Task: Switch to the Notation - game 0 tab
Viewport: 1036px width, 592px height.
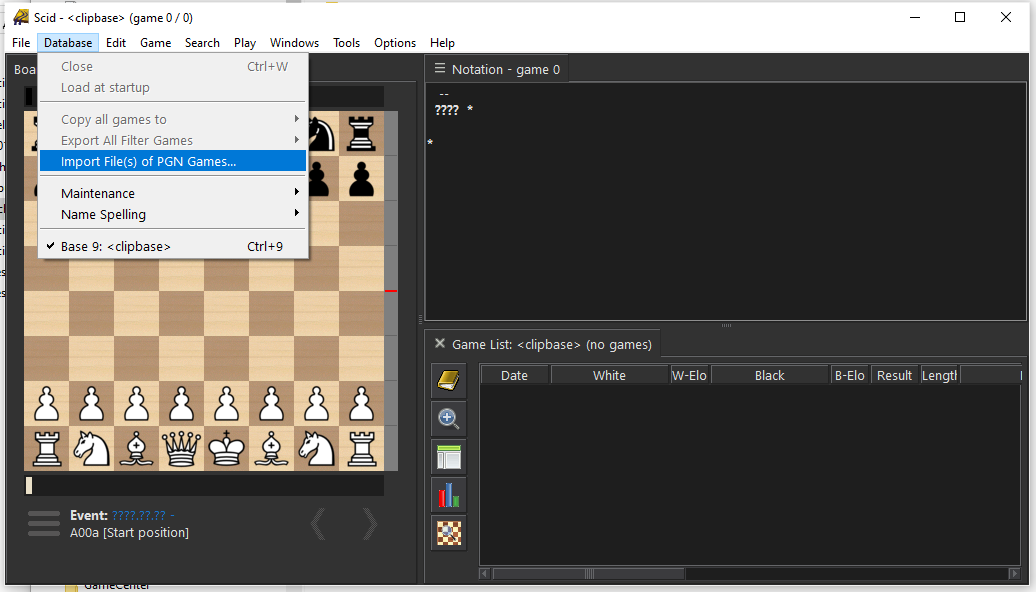Action: point(497,69)
